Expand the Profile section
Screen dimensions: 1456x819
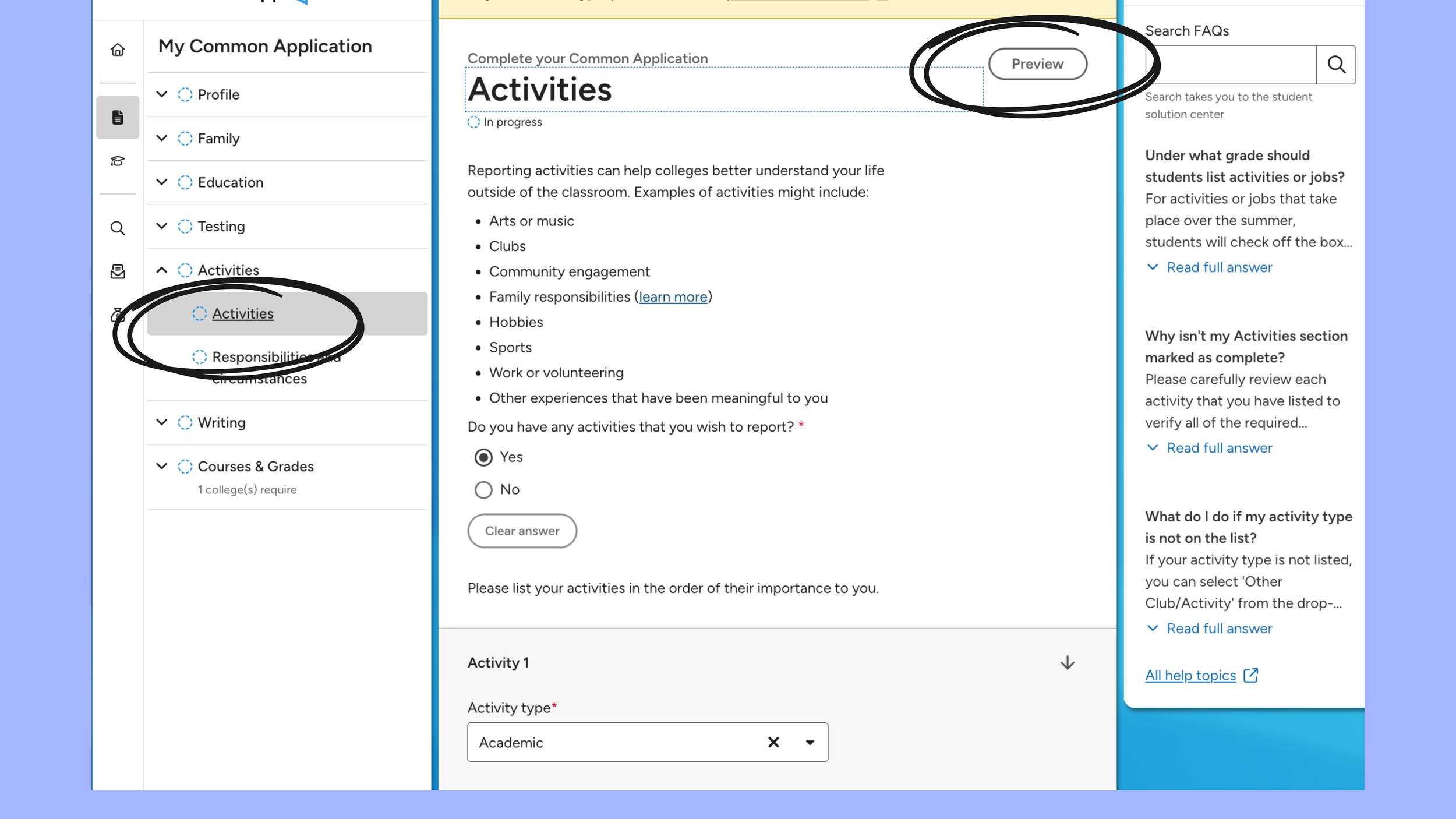coord(162,94)
